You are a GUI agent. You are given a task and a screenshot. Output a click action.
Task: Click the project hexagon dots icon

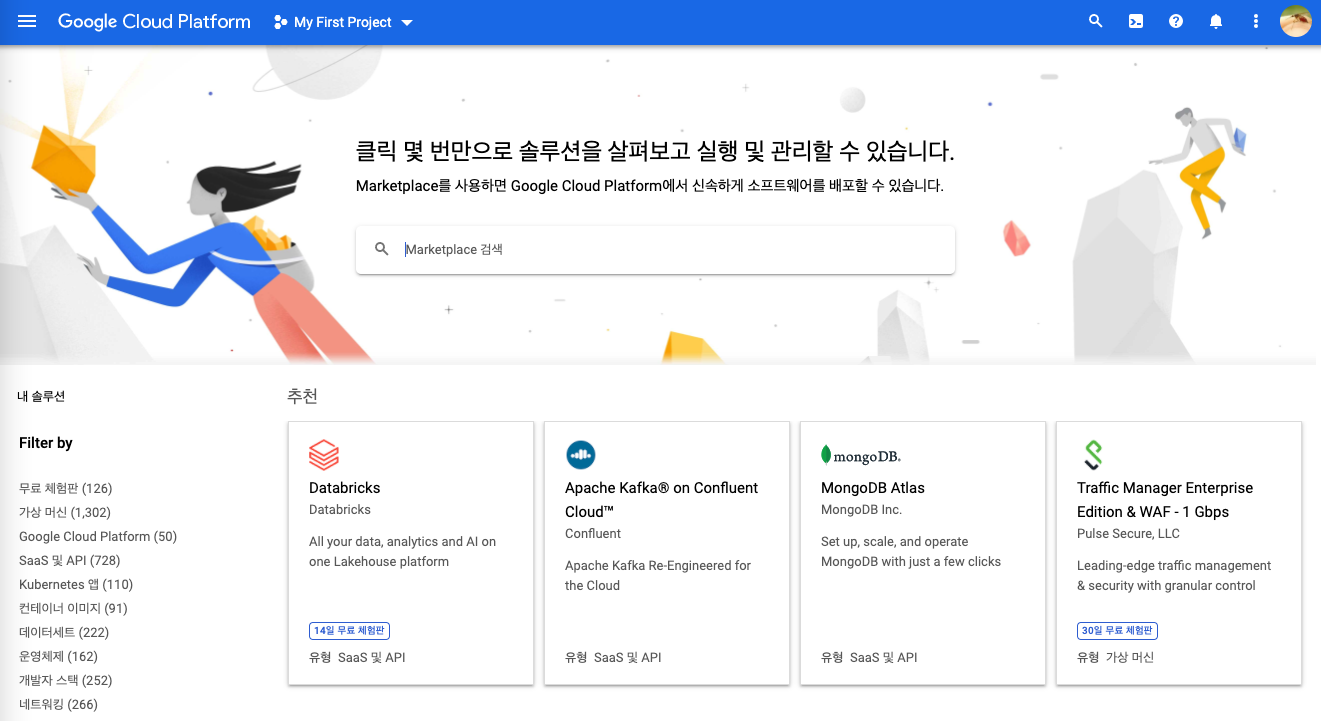pyautogui.click(x=281, y=22)
